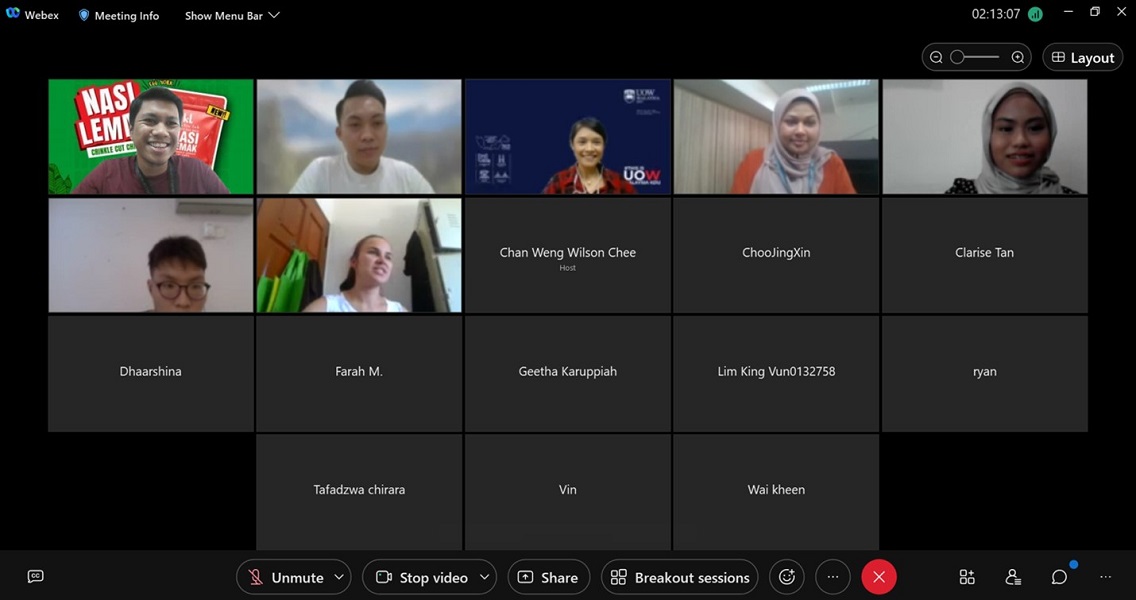Click the video grid zoom slider
The image size is (1136, 600).
[x=976, y=58]
